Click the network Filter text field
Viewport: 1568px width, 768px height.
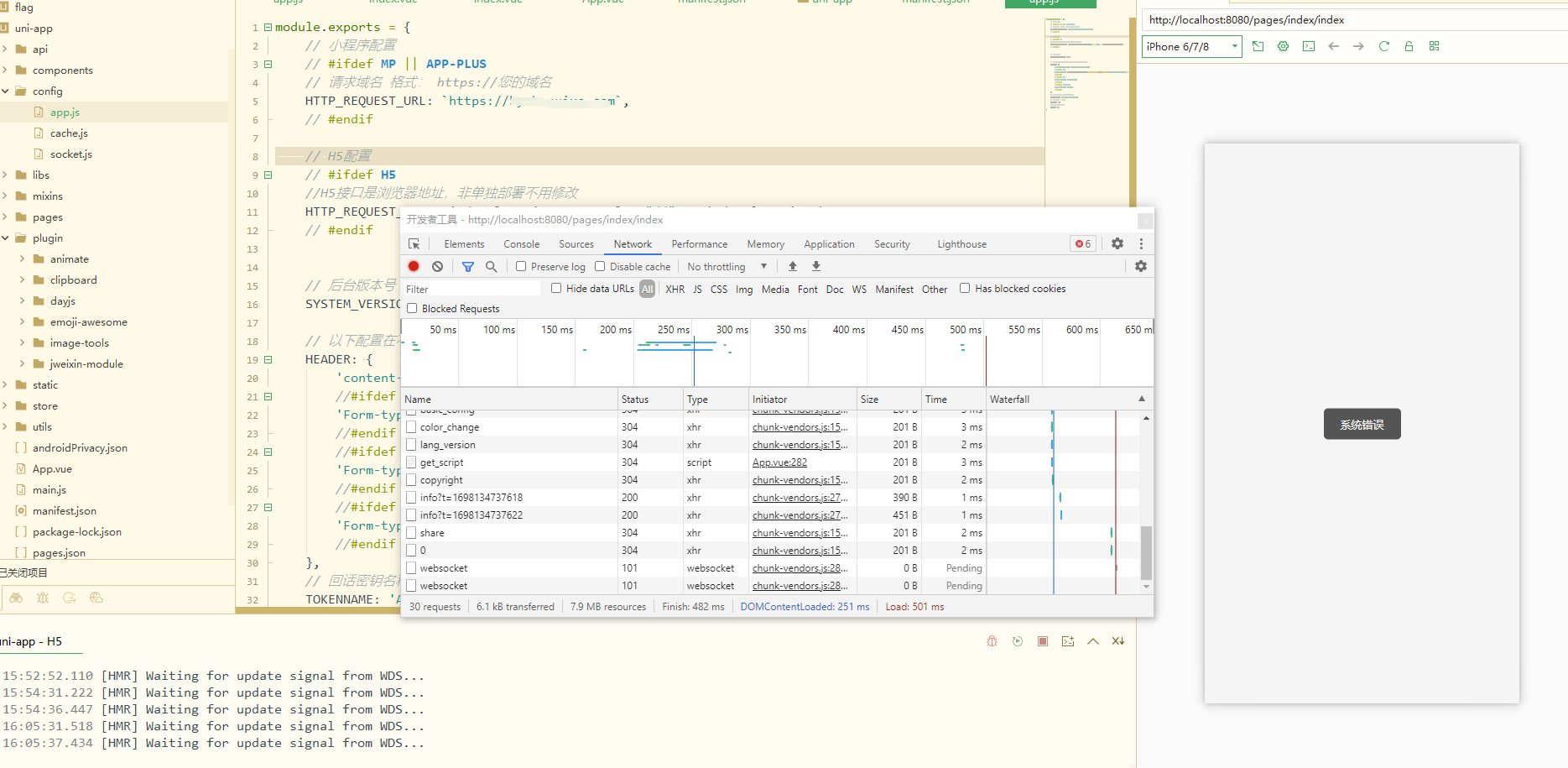pyautogui.click(x=471, y=289)
